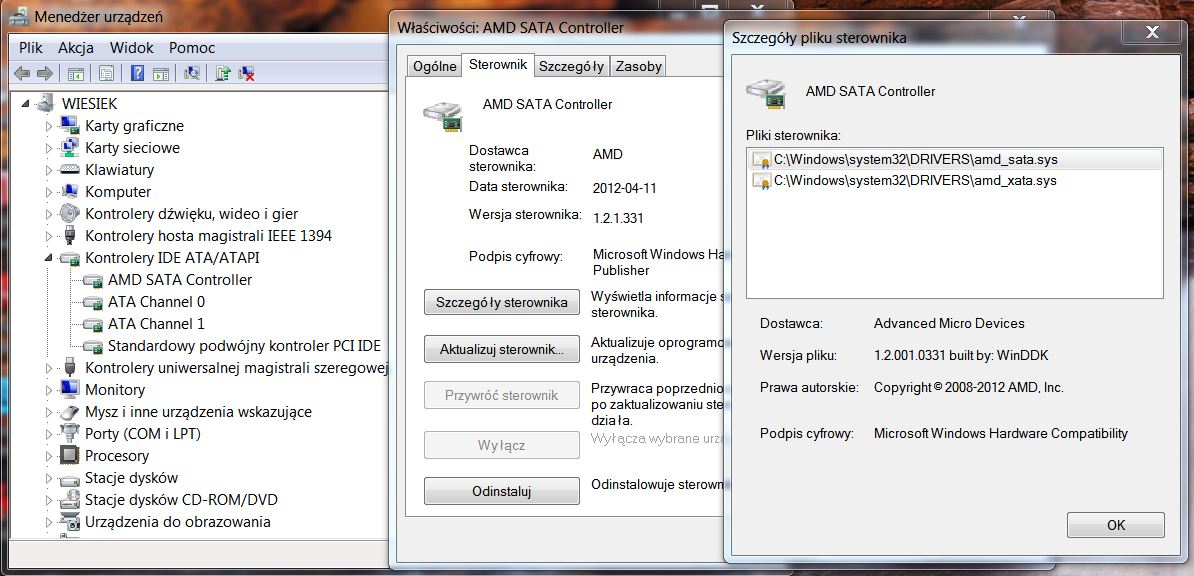Click the scan for hardware changes icon

(x=192, y=74)
